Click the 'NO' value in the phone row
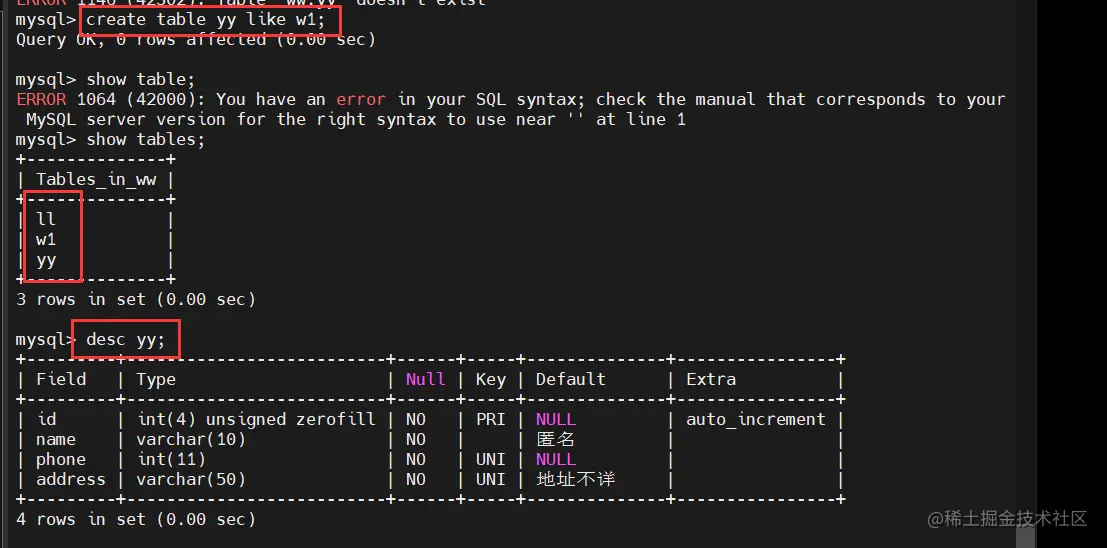1107x548 pixels. point(416,460)
